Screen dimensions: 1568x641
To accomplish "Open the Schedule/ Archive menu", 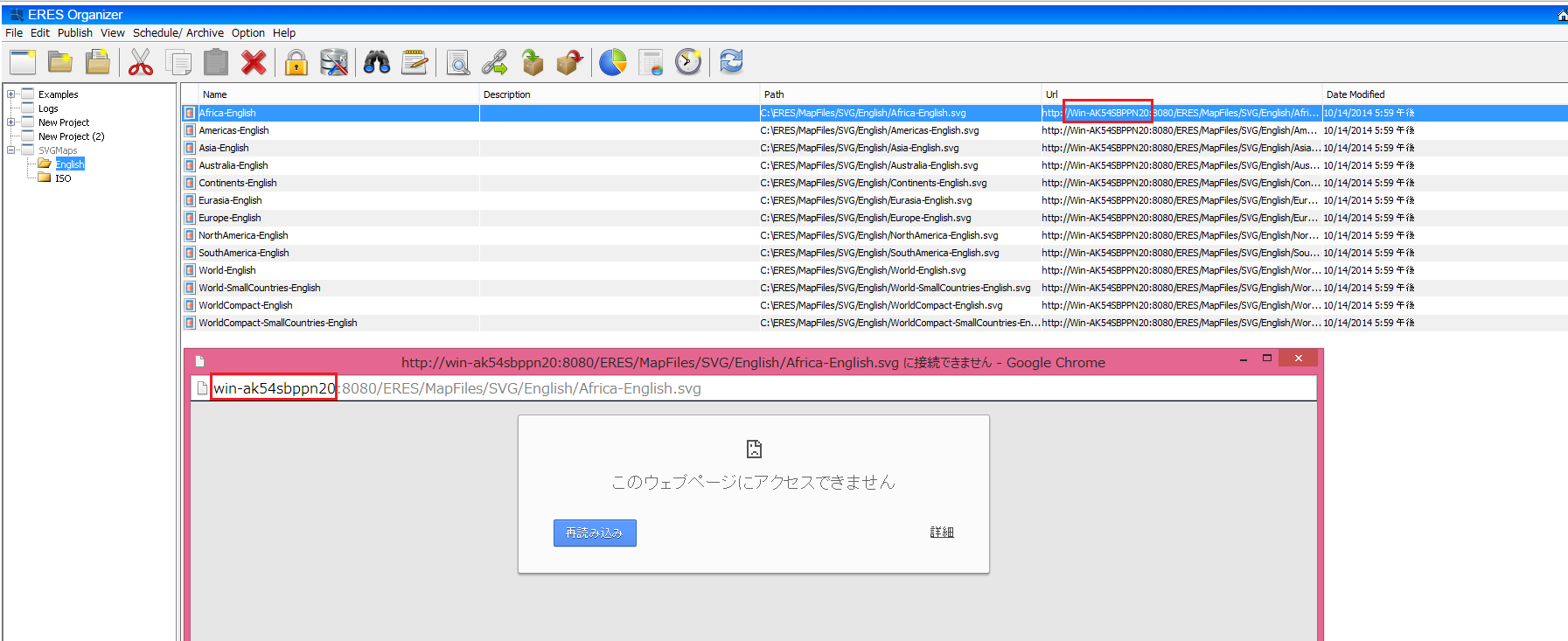I will [x=178, y=33].
